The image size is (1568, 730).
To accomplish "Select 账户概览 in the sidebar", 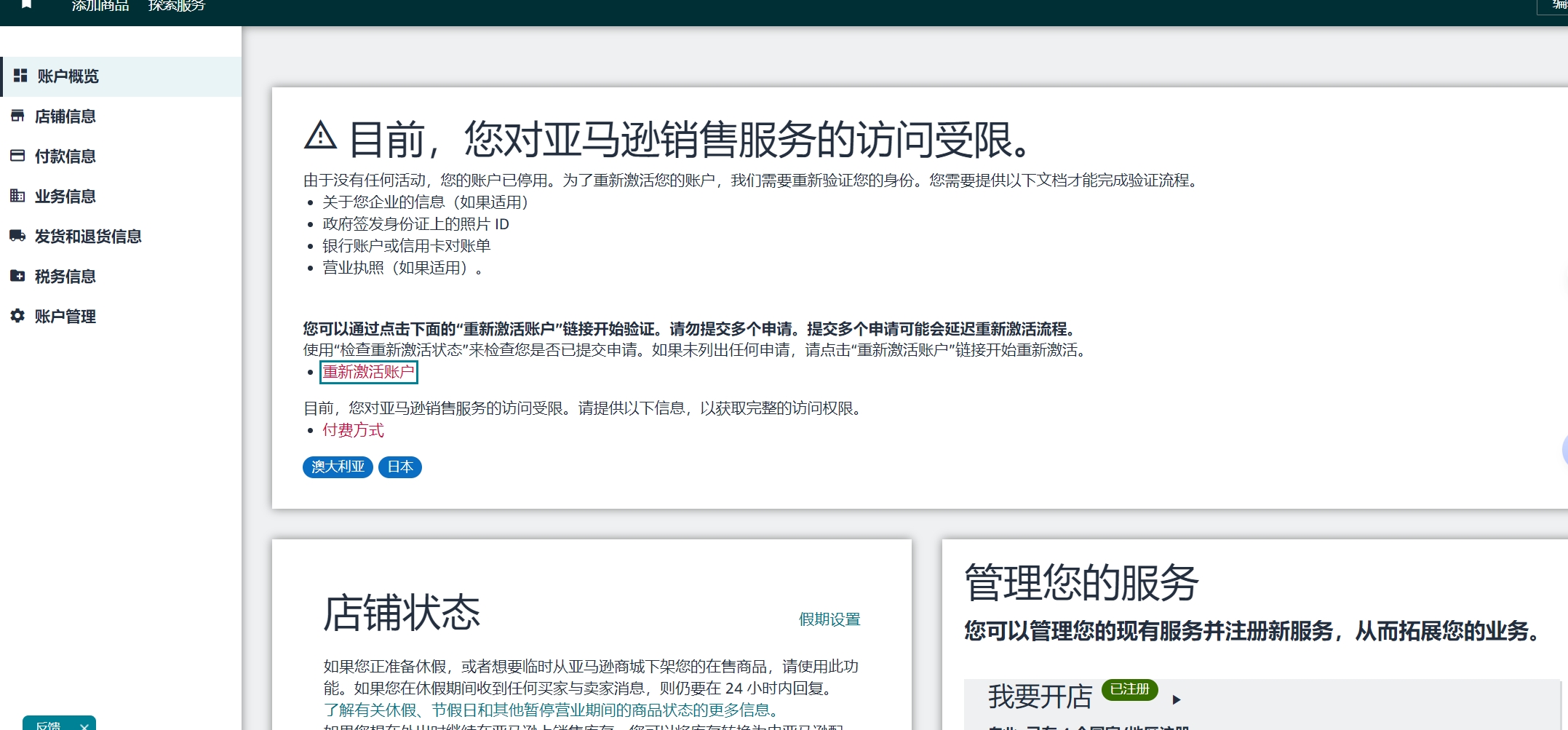I will (122, 76).
